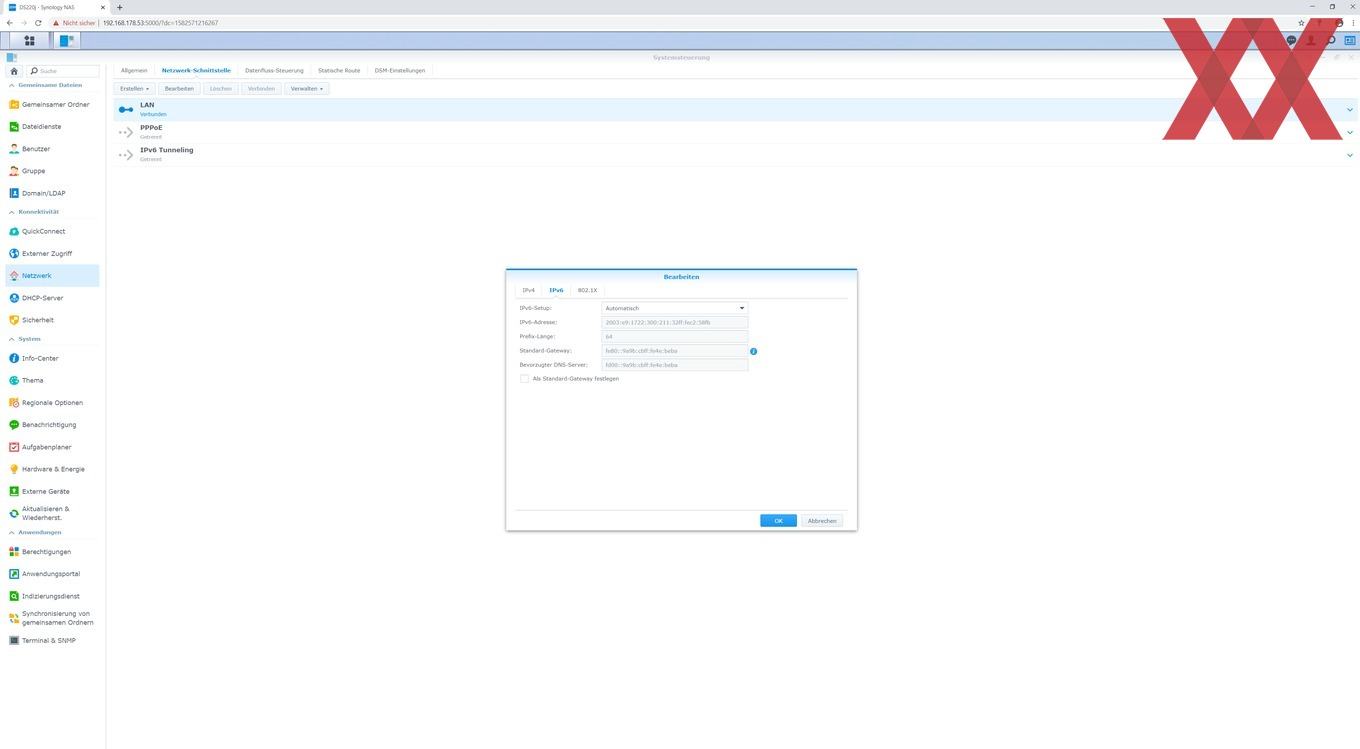This screenshot has width=1360, height=749.
Task: Open DSM notifications speech bubble icon
Action: click(x=1291, y=41)
